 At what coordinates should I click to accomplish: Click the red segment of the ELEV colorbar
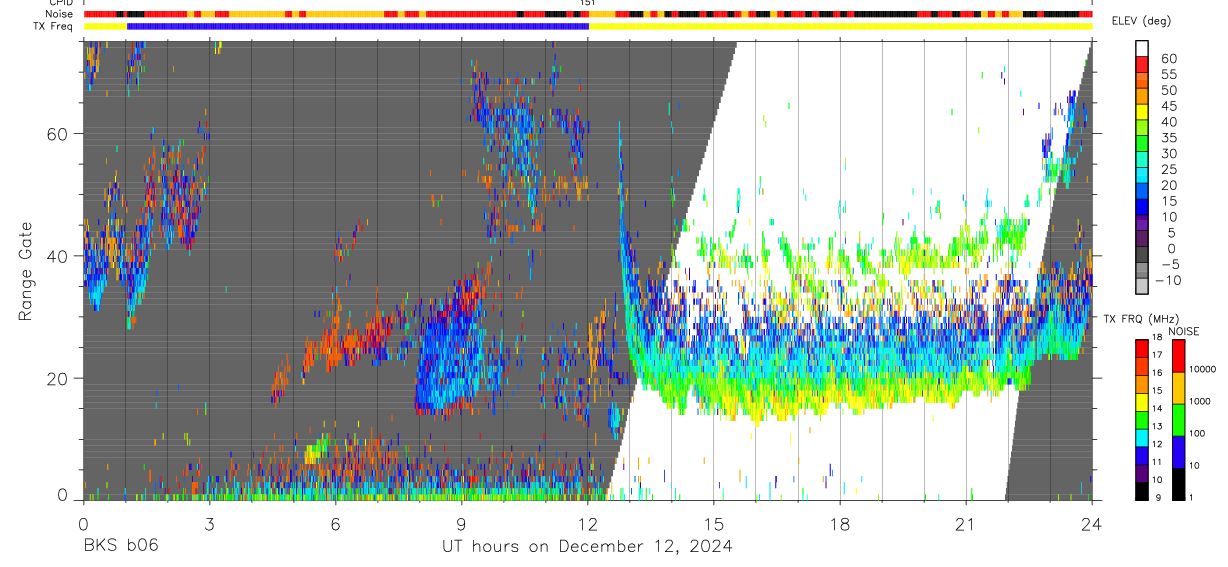1142,66
